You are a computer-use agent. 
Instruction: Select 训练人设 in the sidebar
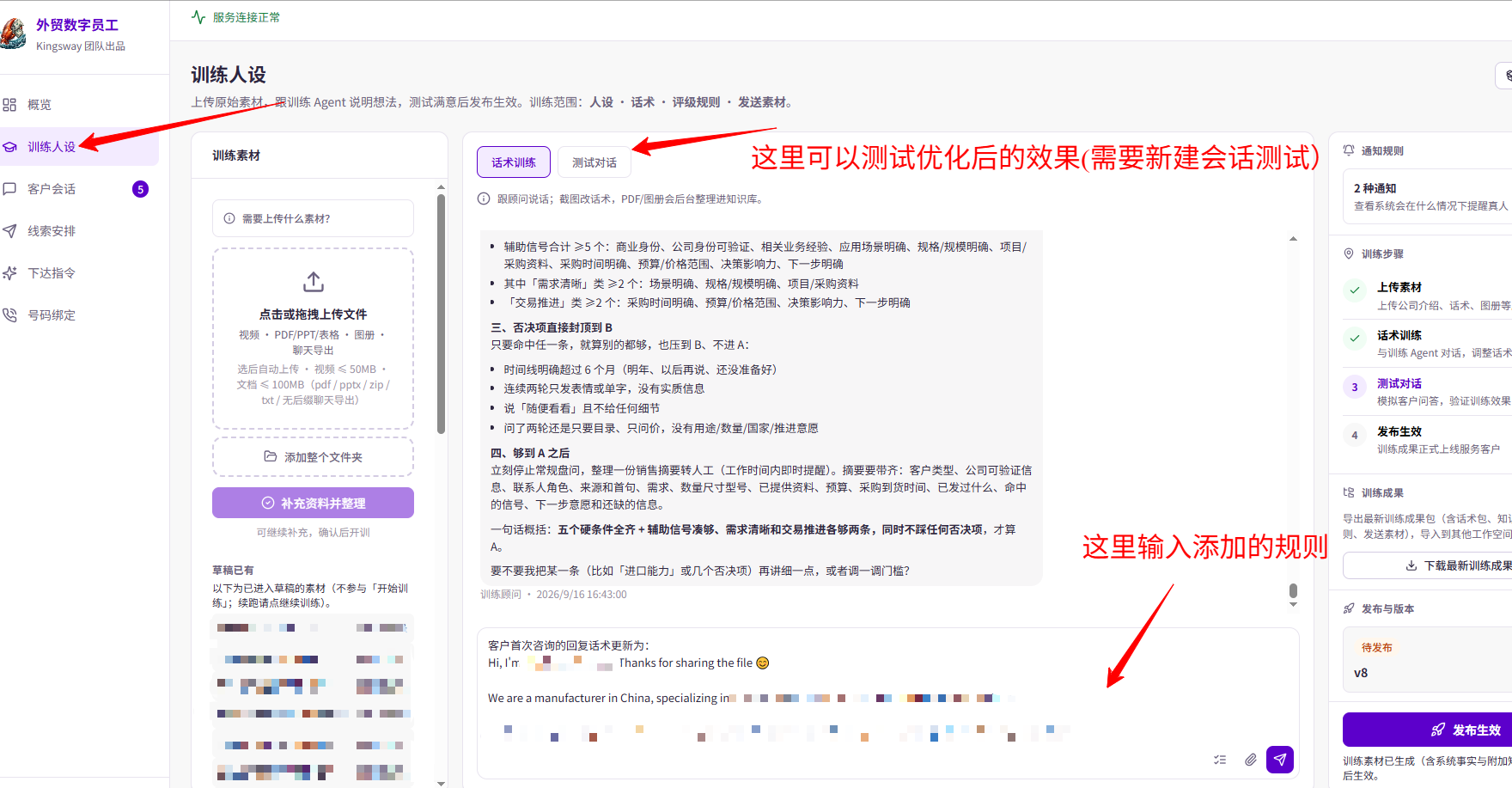79,147
